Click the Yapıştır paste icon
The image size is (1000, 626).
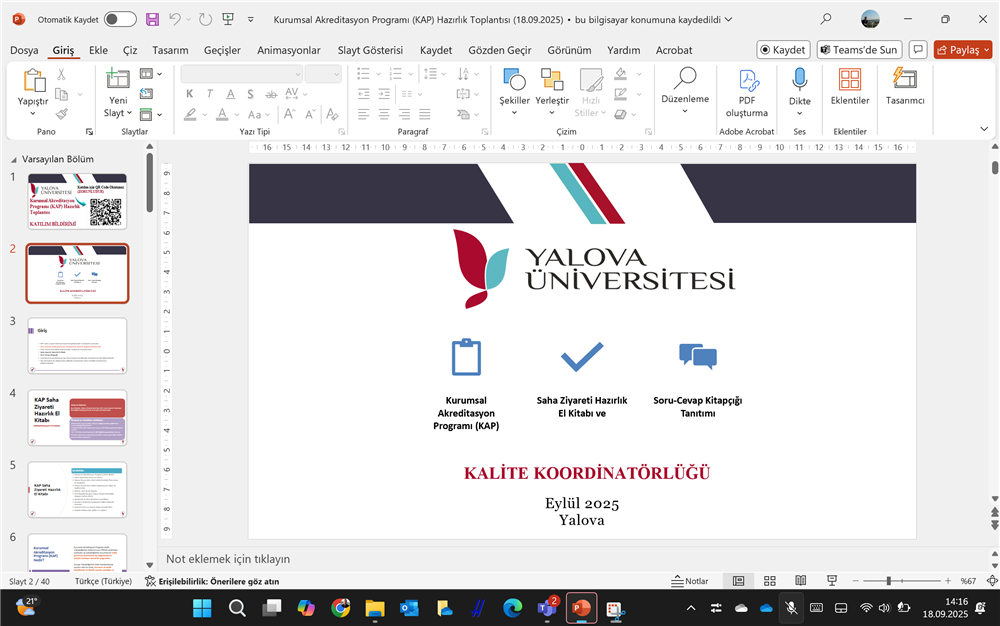[x=33, y=82]
